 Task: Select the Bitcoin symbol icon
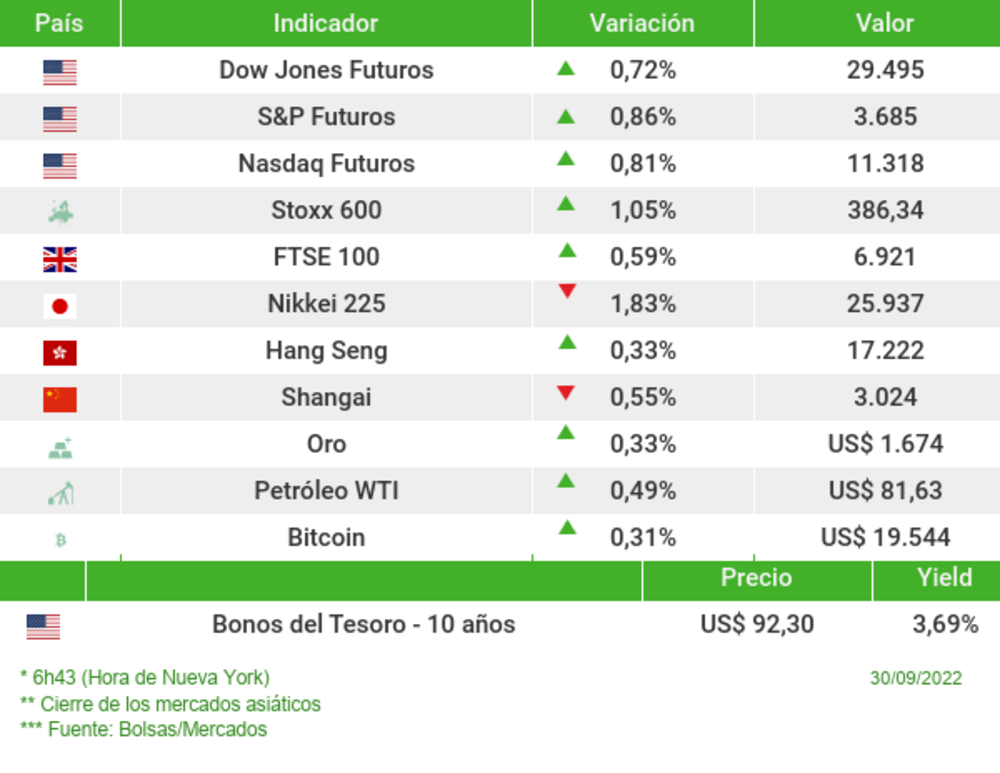(60, 540)
